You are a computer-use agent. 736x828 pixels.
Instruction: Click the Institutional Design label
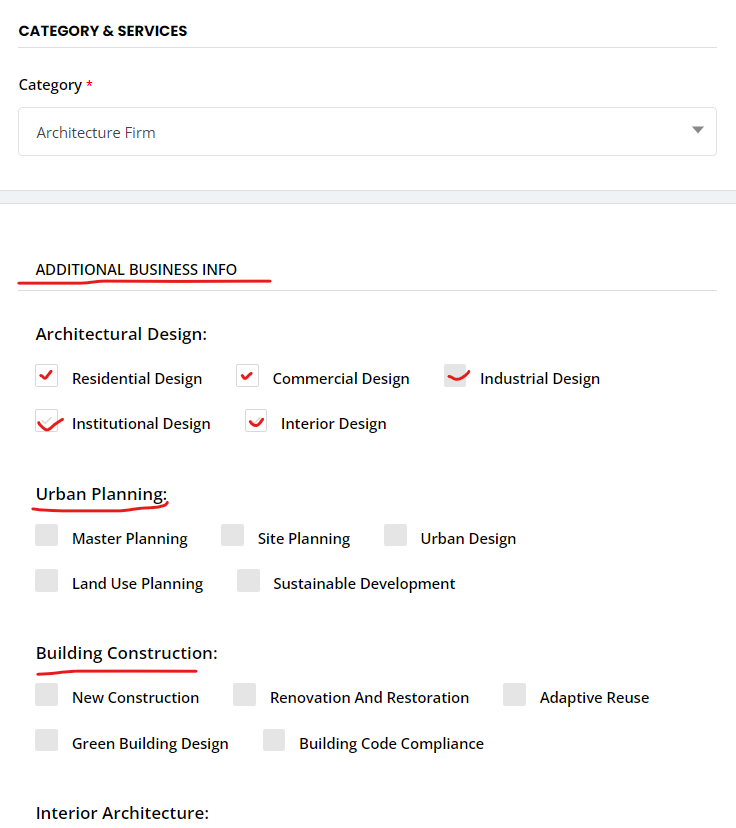click(141, 424)
